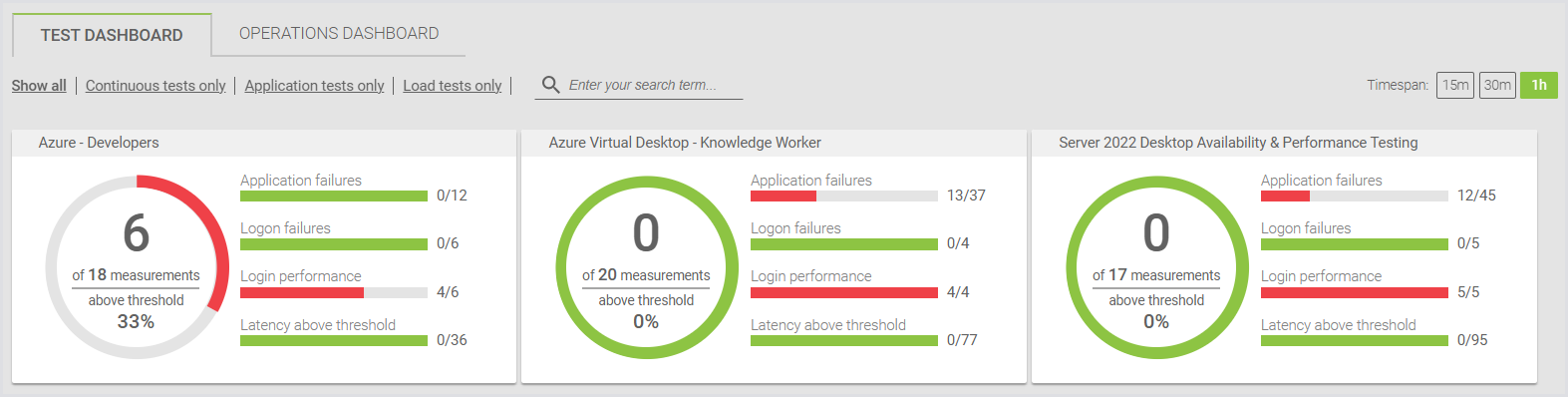Click the Show all filter link
Viewport: 1568px width, 397px height.
(x=39, y=86)
